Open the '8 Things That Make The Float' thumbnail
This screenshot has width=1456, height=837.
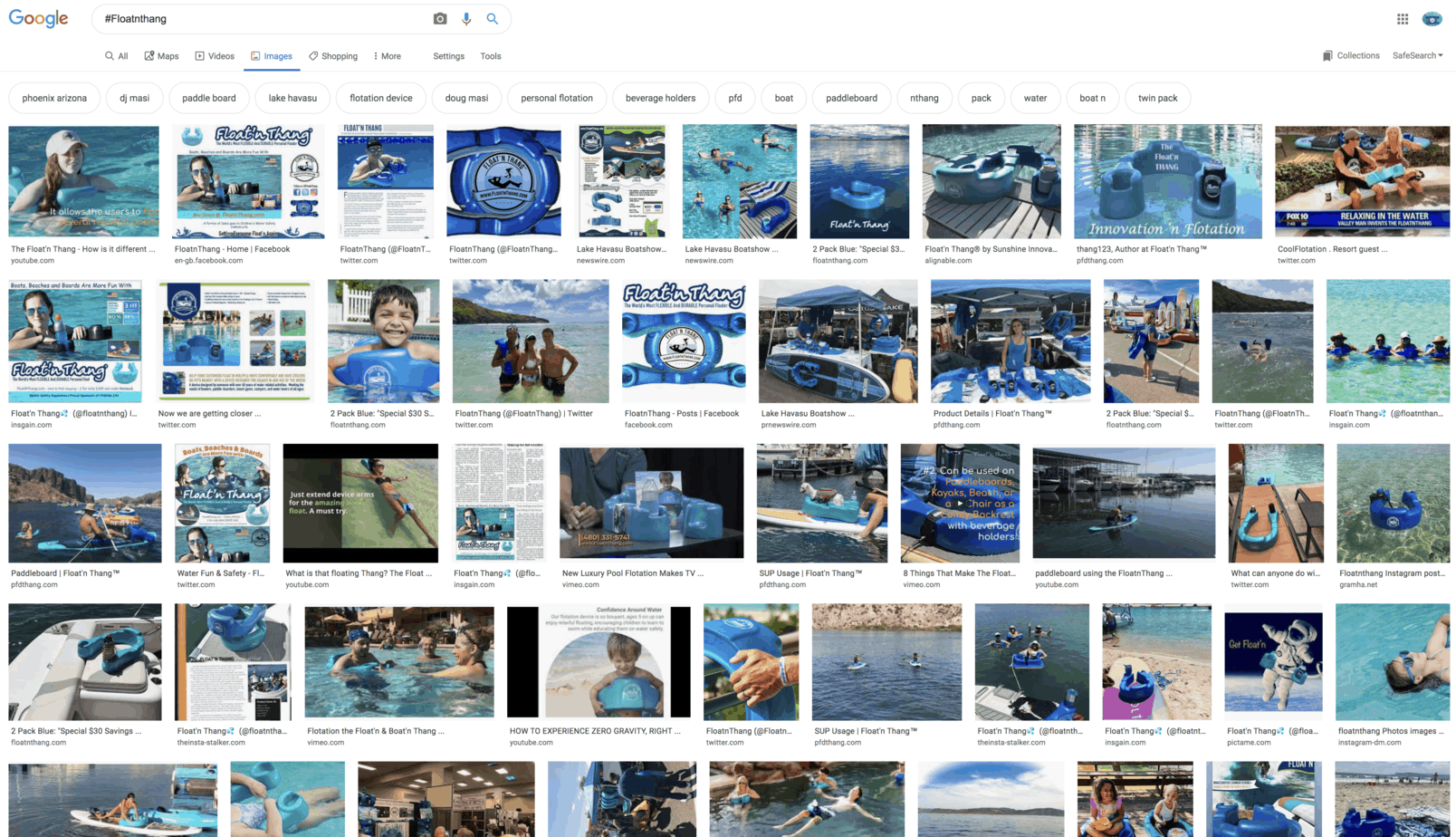(x=960, y=503)
